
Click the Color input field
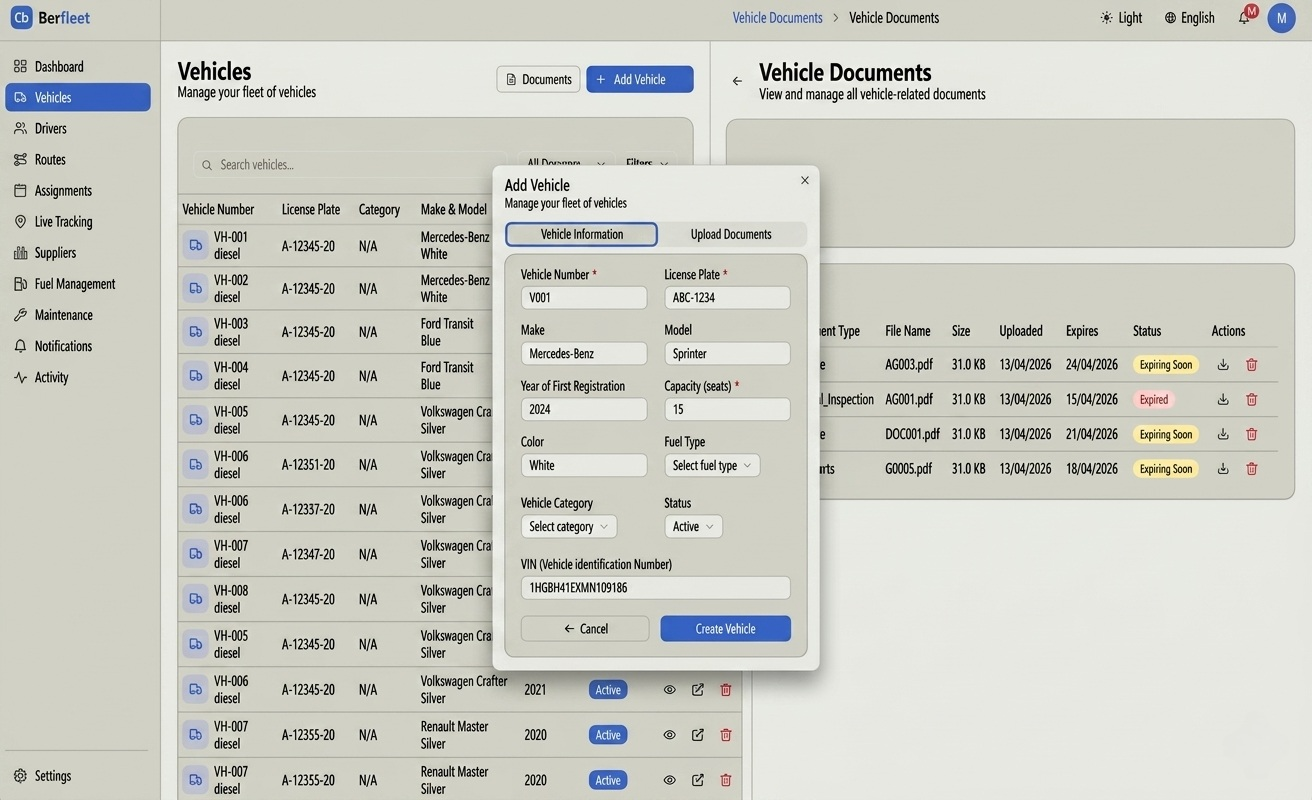click(x=584, y=465)
